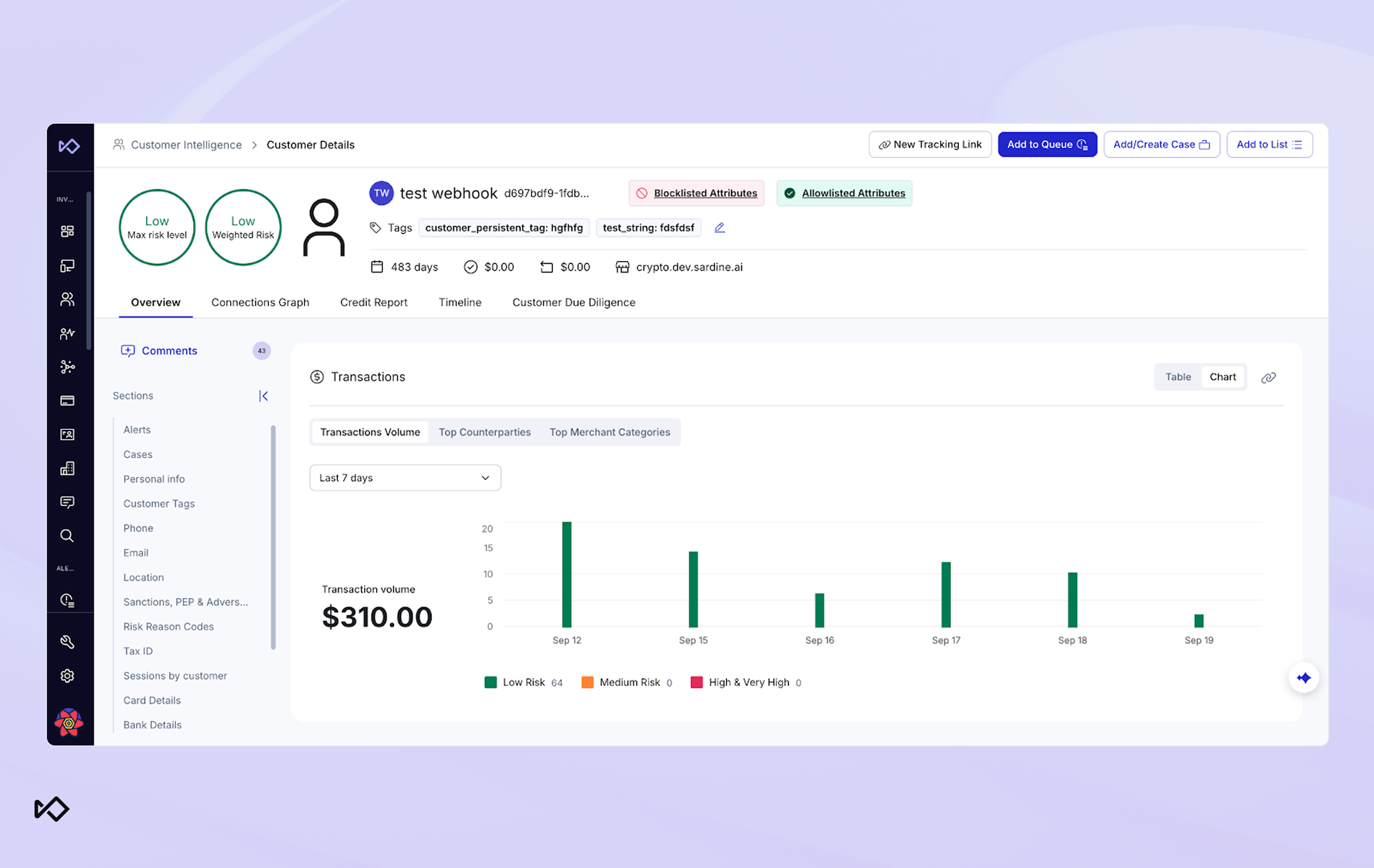Switch transactions view to Chart
Viewport: 1374px width, 868px height.
[1222, 377]
